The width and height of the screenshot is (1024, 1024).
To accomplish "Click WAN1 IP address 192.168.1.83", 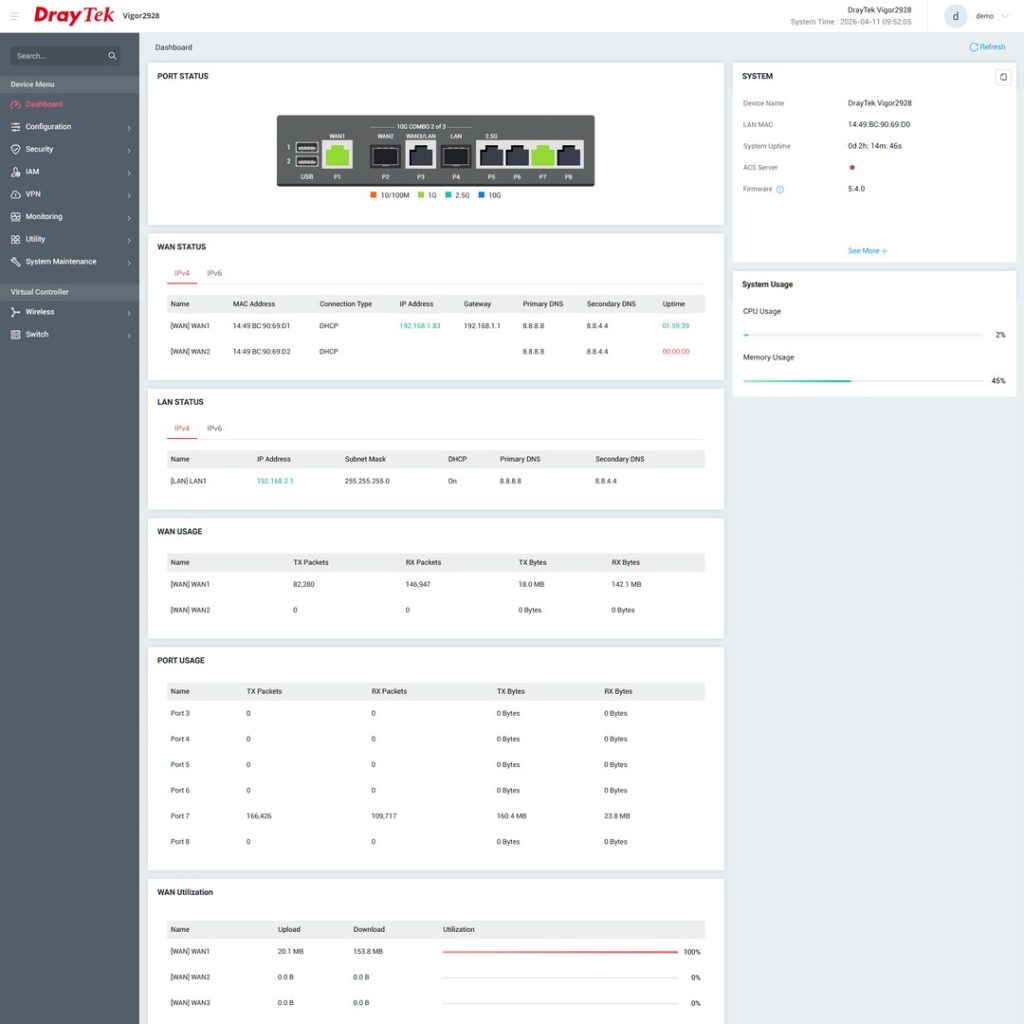I will pyautogui.click(x=420, y=326).
